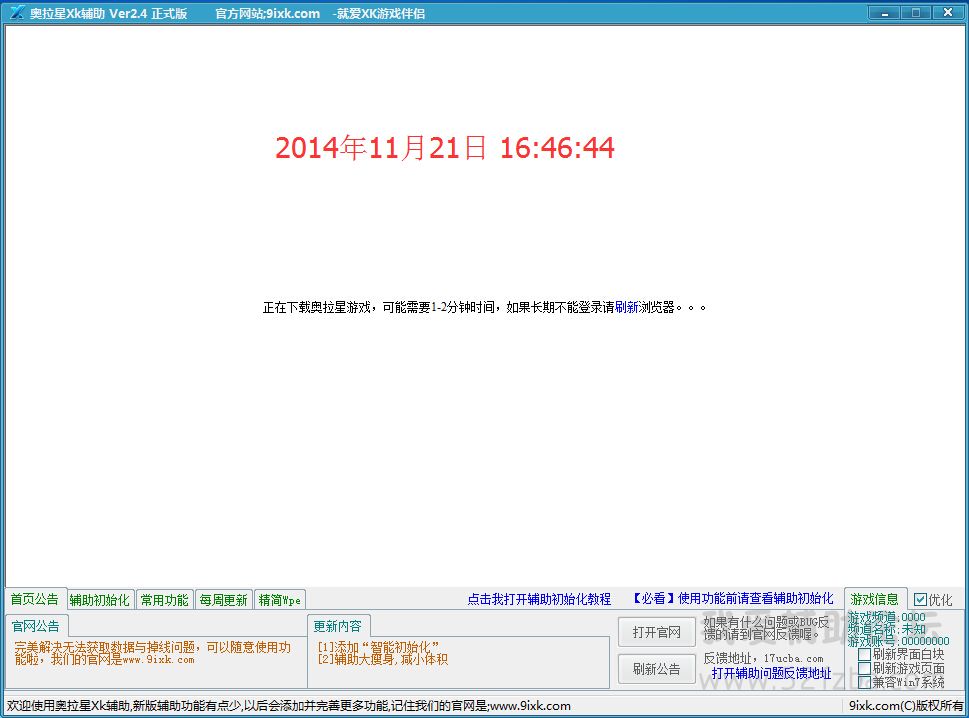
Task: Open the 游戏信息 tab
Action: pyautogui.click(x=874, y=599)
